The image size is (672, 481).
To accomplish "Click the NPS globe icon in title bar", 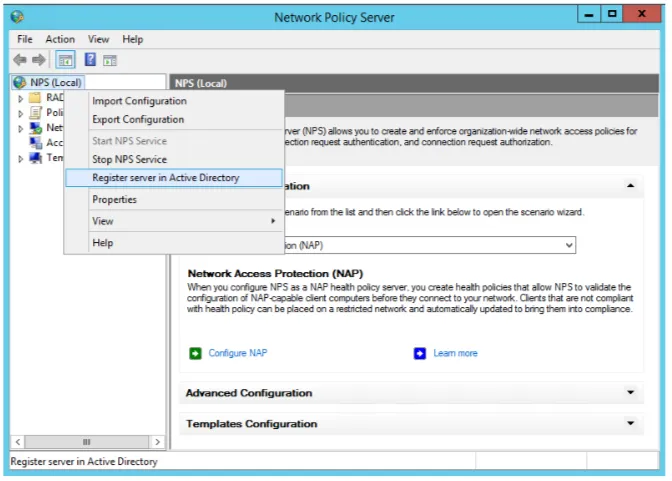I will click(x=18, y=17).
